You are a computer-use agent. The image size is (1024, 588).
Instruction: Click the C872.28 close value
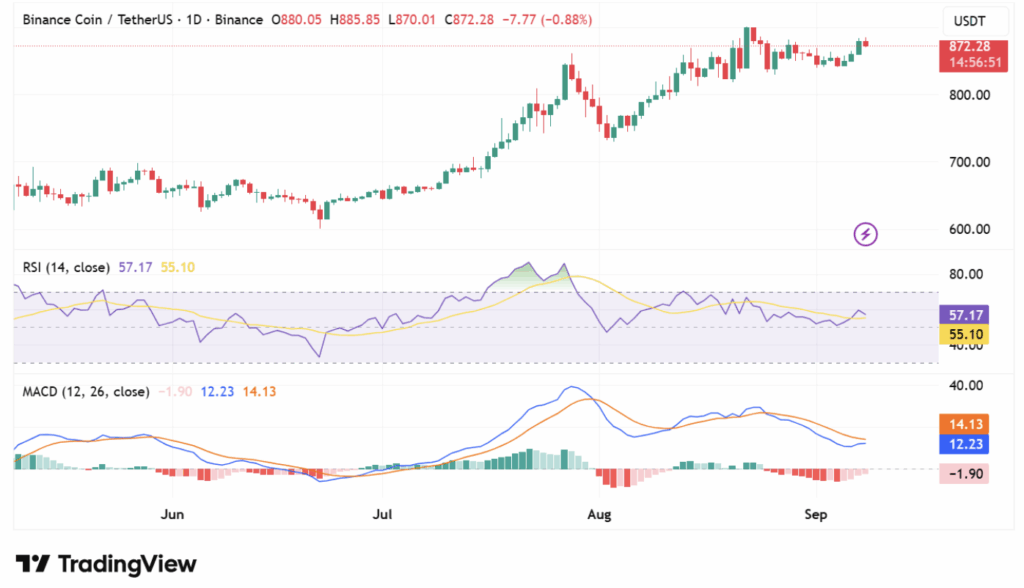tap(469, 20)
